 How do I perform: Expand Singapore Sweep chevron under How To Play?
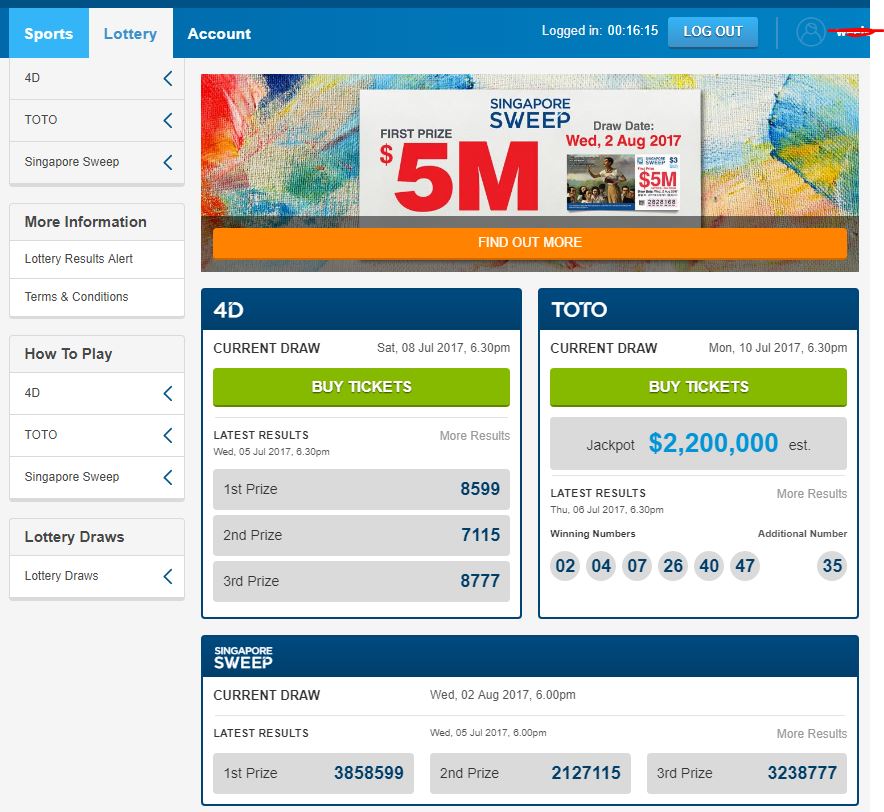pyautogui.click(x=168, y=477)
